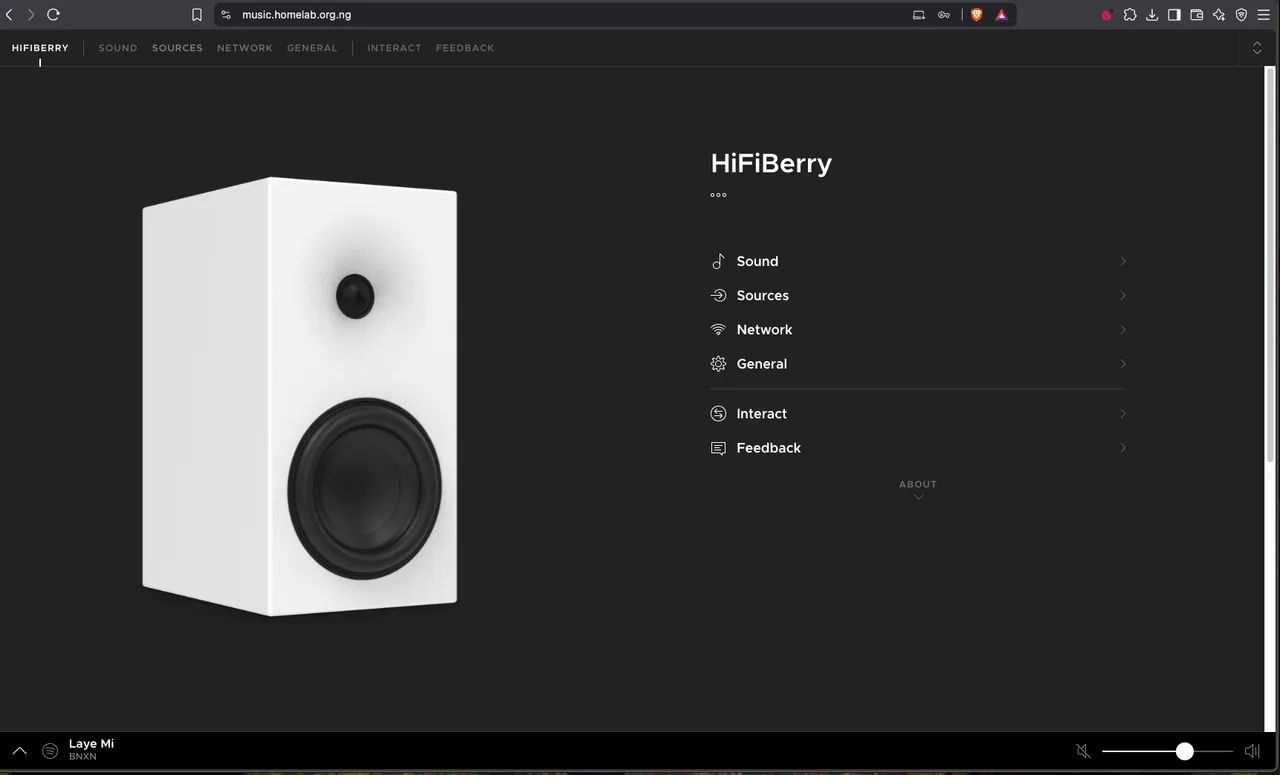
Task: Toggle the browser sidebar panel
Action: (1174, 15)
